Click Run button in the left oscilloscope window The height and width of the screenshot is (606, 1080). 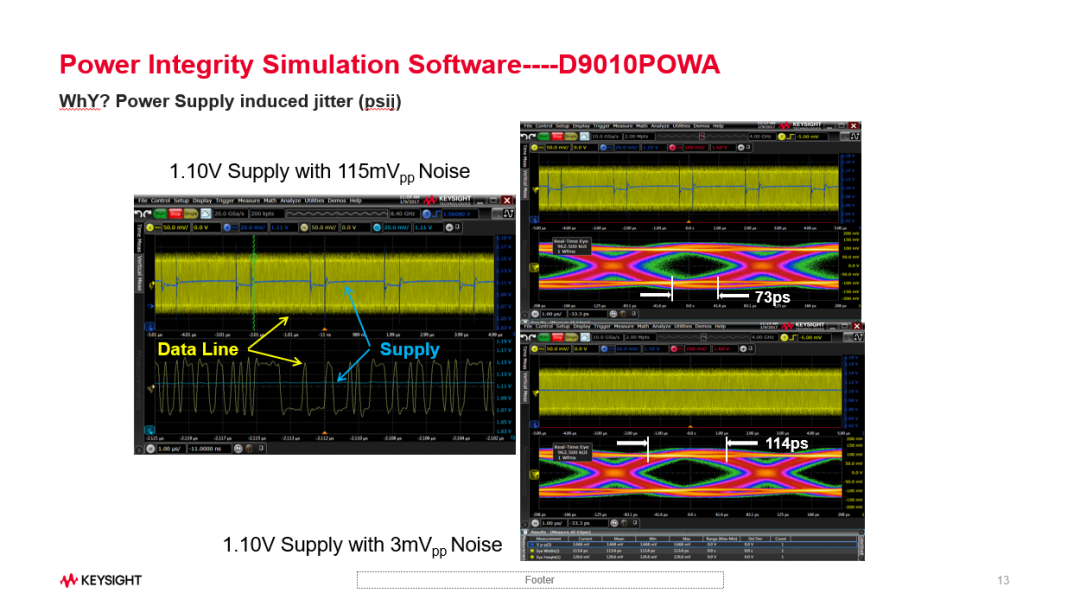point(160,213)
